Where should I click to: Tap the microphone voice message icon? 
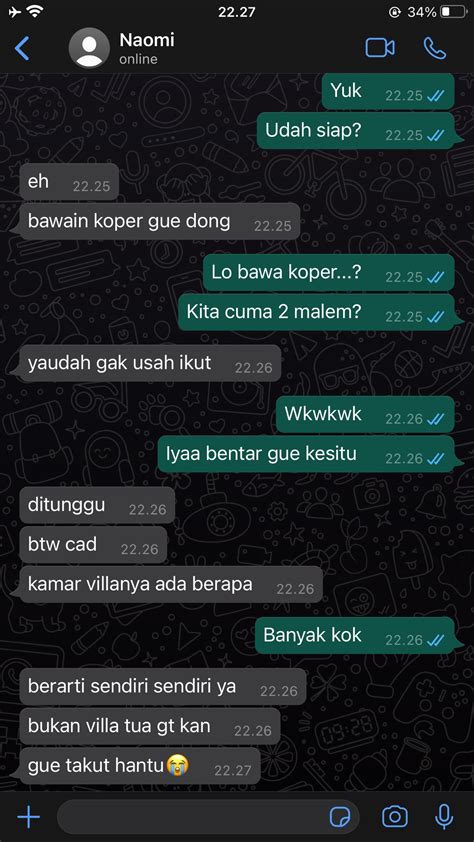tap(444, 817)
